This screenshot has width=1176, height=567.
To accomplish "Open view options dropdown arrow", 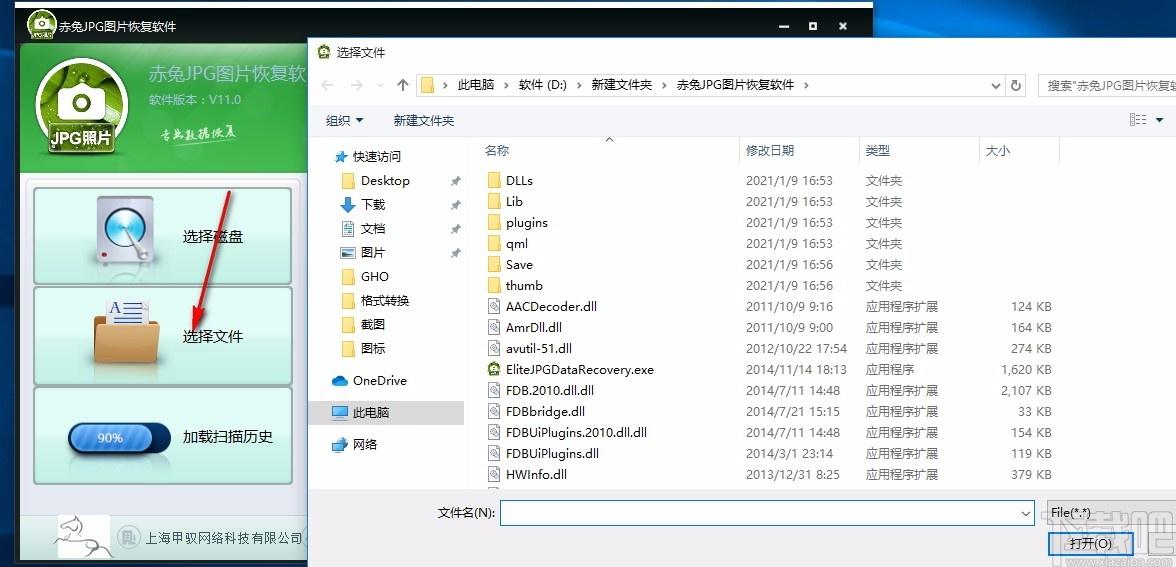I will (1160, 120).
